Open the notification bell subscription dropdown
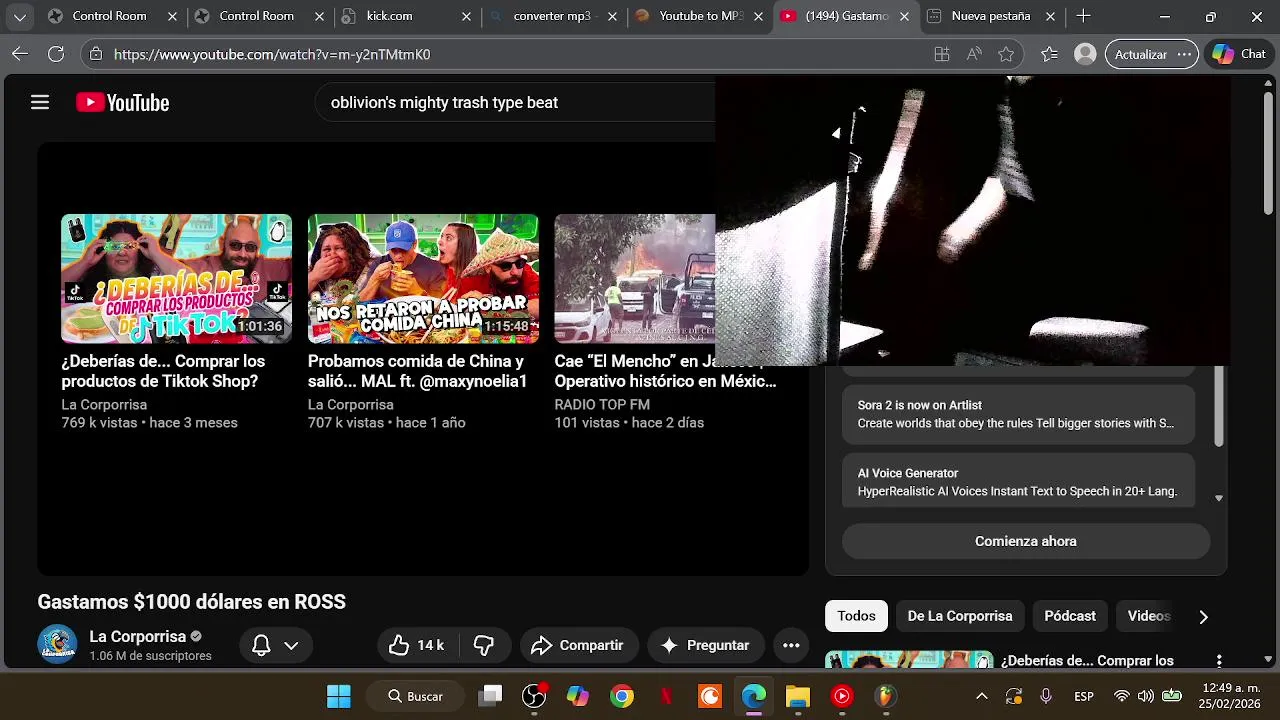Image resolution: width=1280 pixels, height=720 pixels. [x=275, y=645]
